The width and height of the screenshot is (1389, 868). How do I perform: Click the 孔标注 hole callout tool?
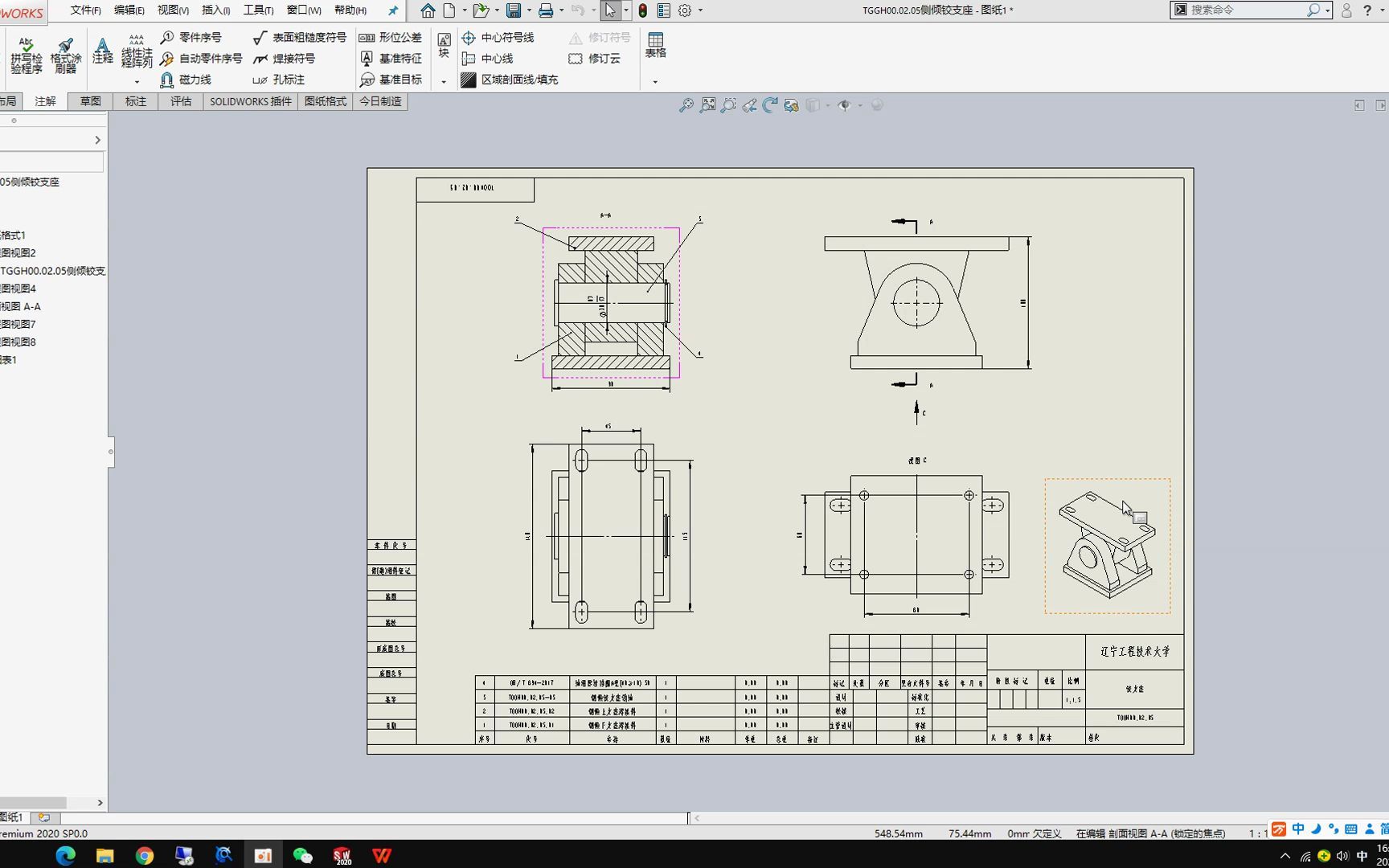click(x=285, y=80)
